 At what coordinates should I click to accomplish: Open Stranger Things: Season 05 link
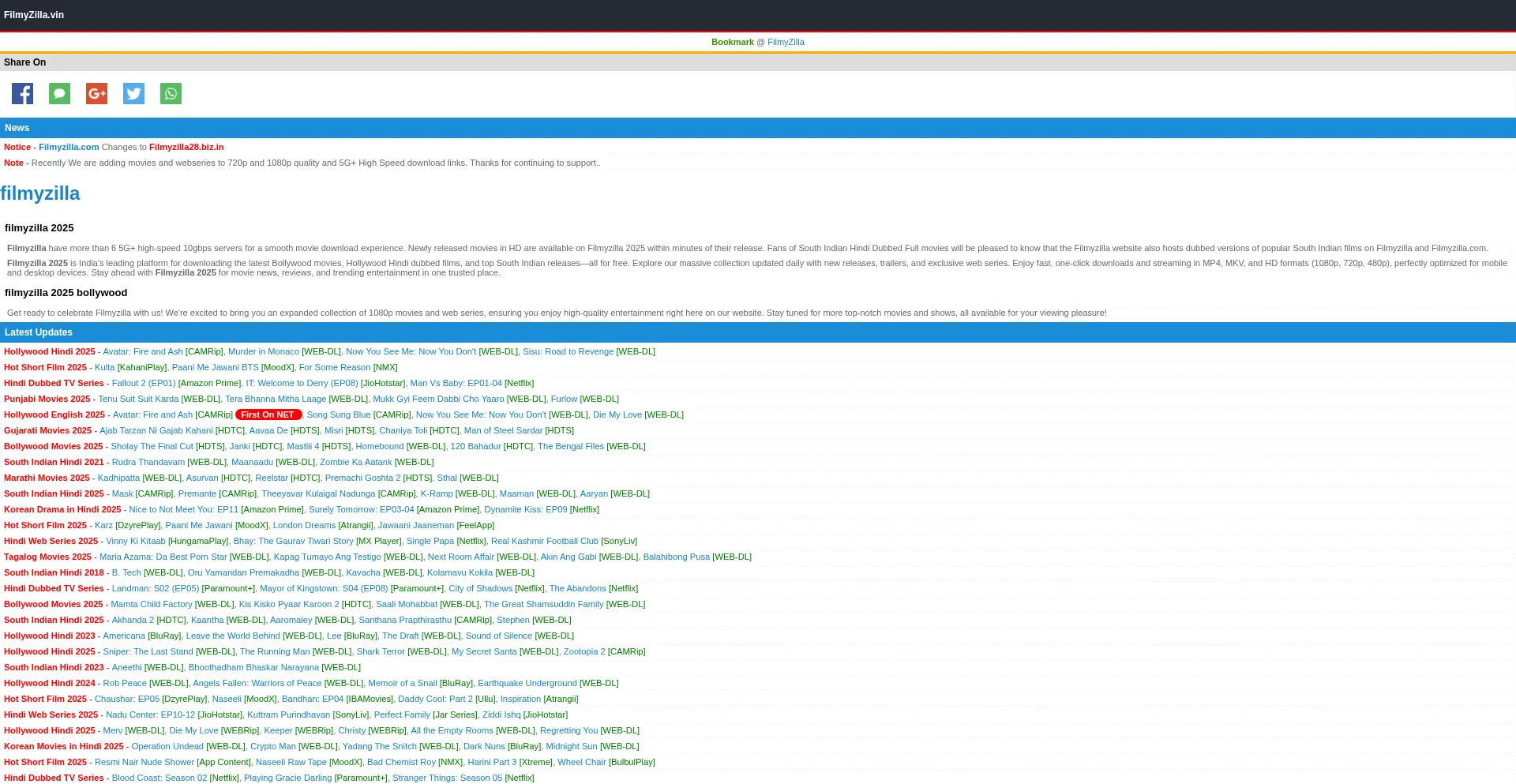point(447,778)
